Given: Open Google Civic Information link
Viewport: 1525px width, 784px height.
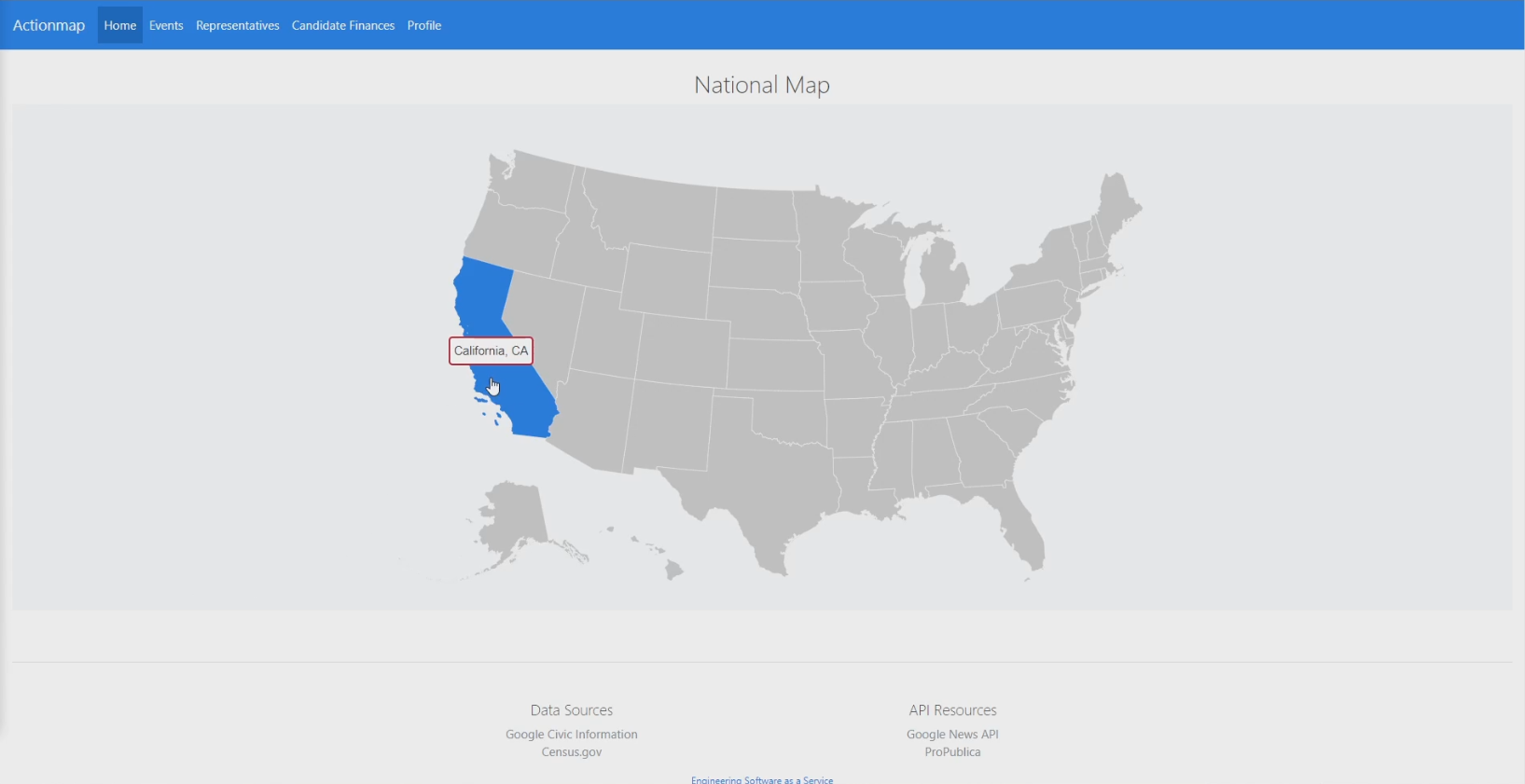Looking at the screenshot, I should point(572,735).
